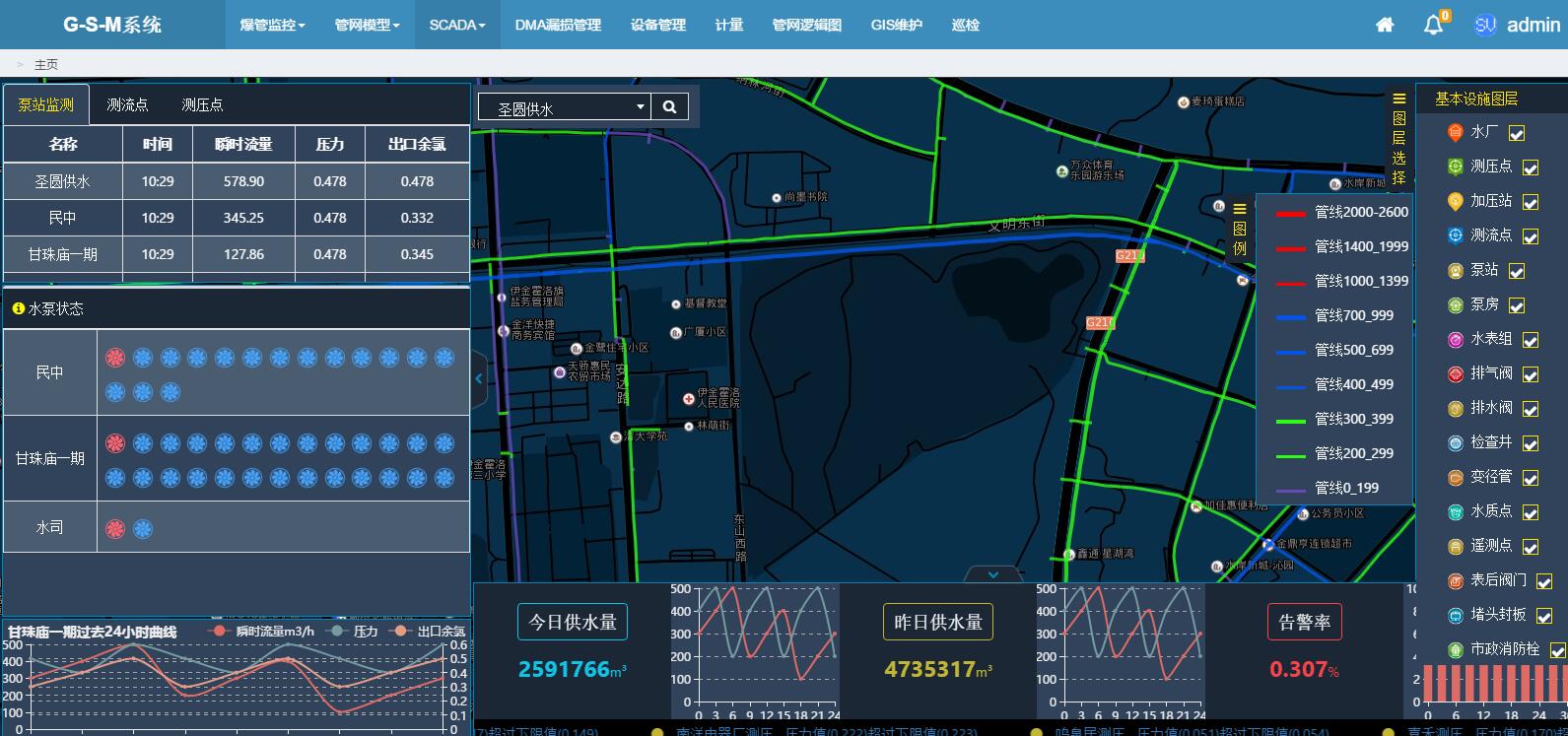Screen dimensions: 1568x736
Task: Disable the 水质点 layer checkbox
Action: click(1531, 512)
